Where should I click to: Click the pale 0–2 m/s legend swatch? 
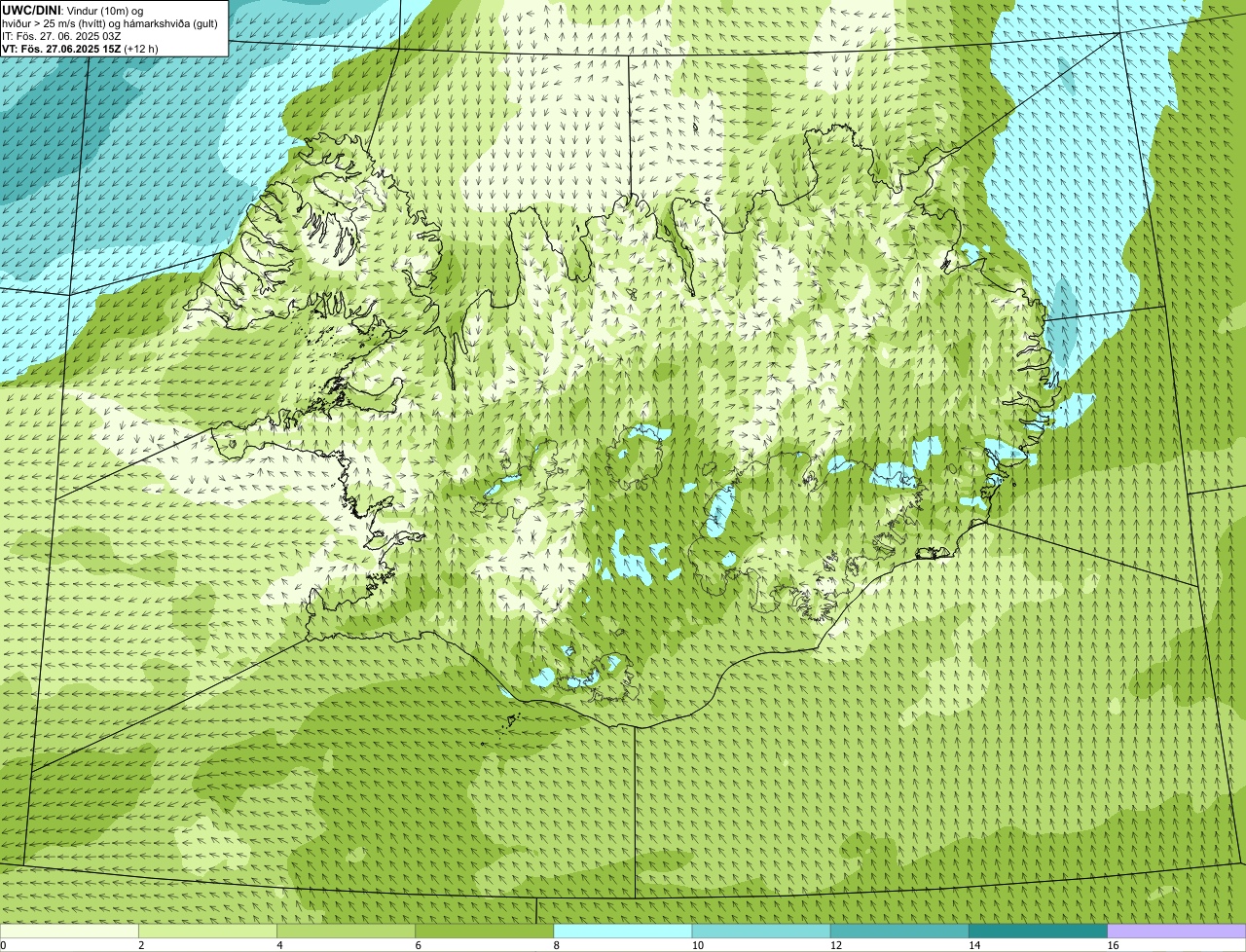pyautogui.click(x=69, y=931)
